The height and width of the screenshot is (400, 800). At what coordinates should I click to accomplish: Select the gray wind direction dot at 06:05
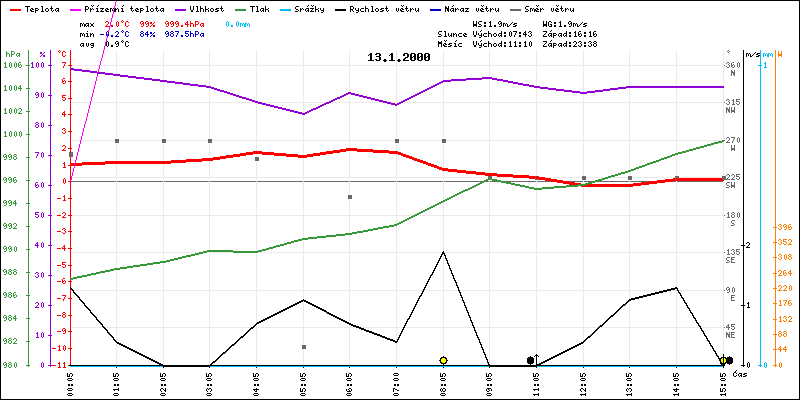(x=350, y=197)
